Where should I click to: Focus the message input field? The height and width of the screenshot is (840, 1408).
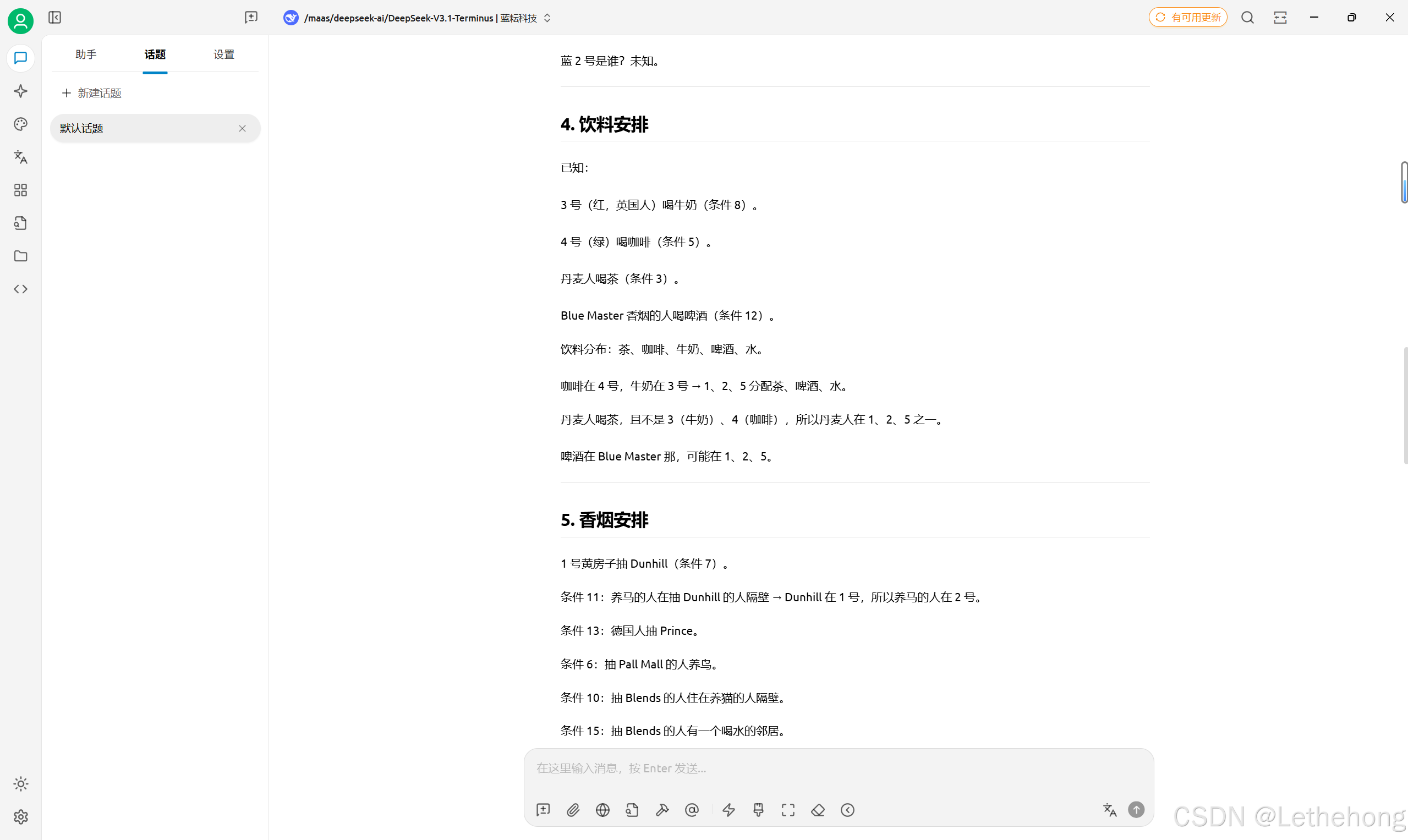click(x=838, y=768)
